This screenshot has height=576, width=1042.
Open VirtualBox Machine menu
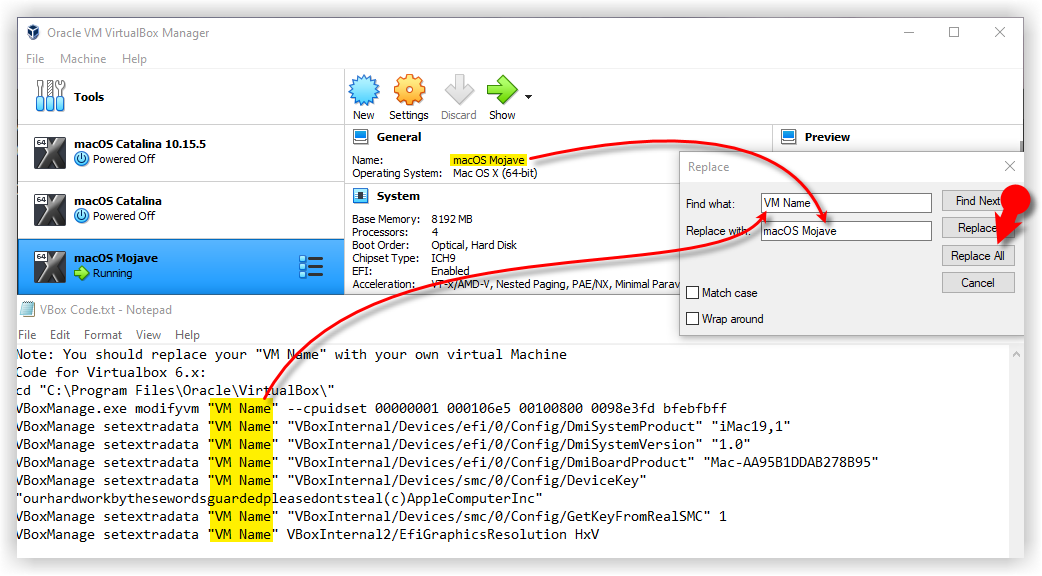point(83,58)
